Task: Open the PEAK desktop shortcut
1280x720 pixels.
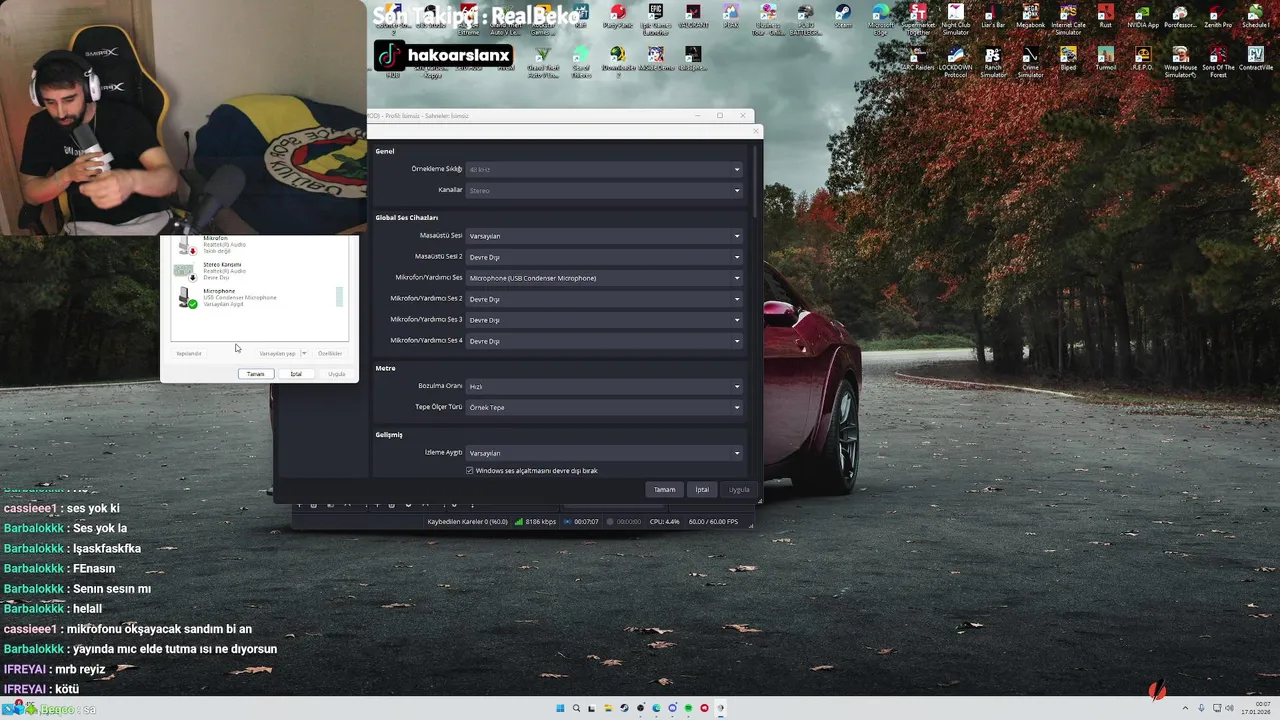Action: coord(731,18)
